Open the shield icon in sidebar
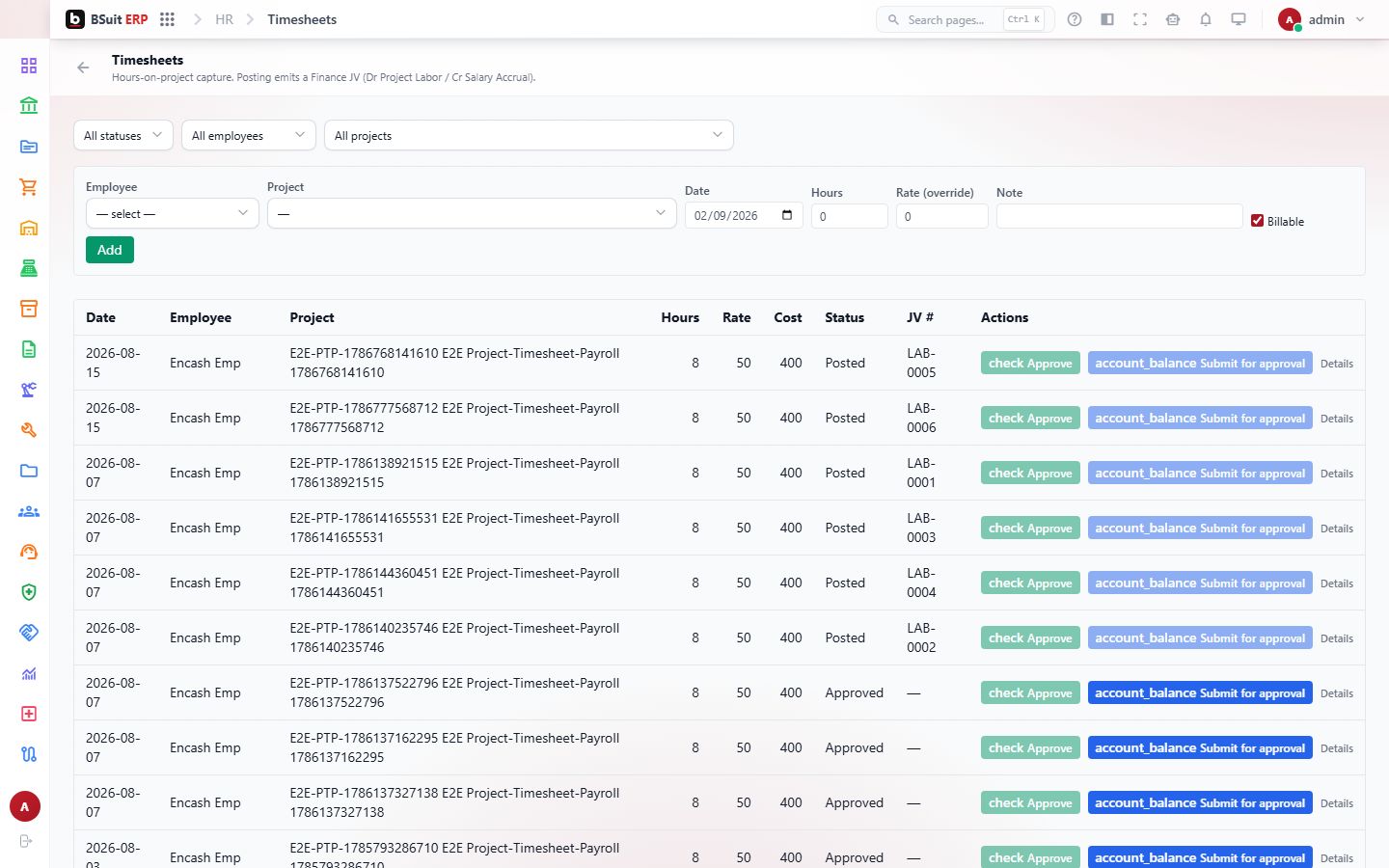The width and height of the screenshot is (1389, 868). click(x=29, y=592)
